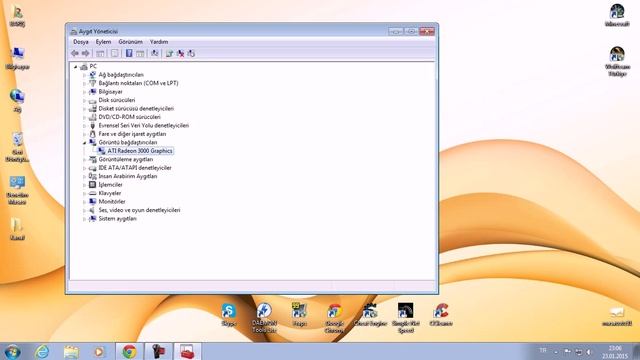Switch to Chrome in the taskbar
The width and height of the screenshot is (640, 360).
click(130, 352)
